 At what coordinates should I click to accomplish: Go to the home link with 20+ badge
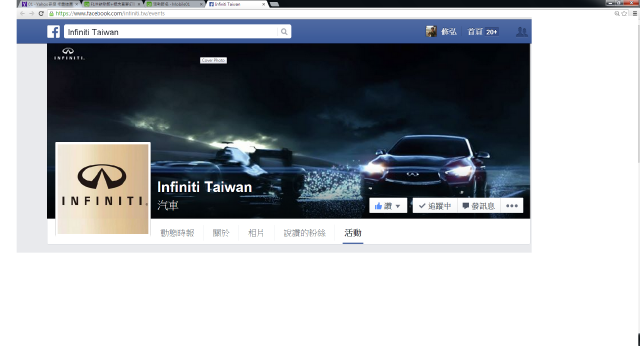482,31
